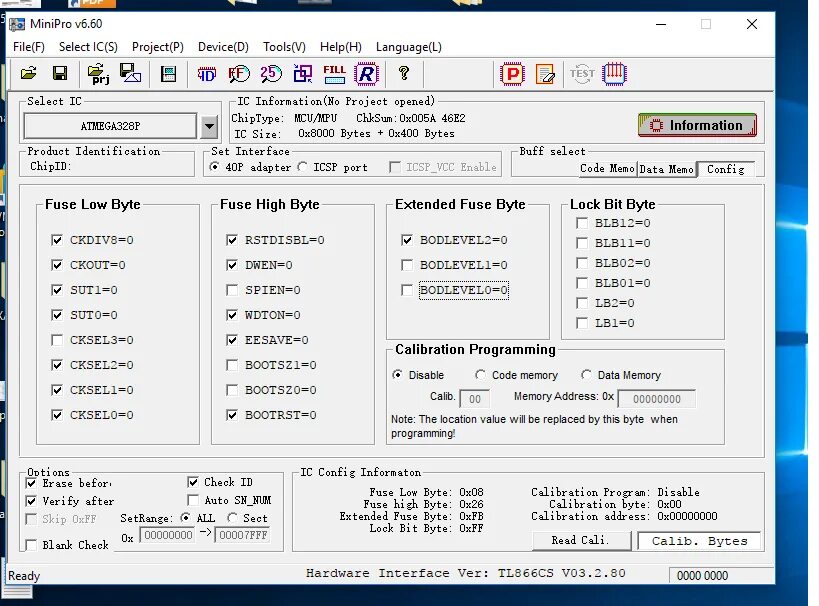Click the 4D chip ID toolbar icon
Screen dimensions: 819x606
206,74
